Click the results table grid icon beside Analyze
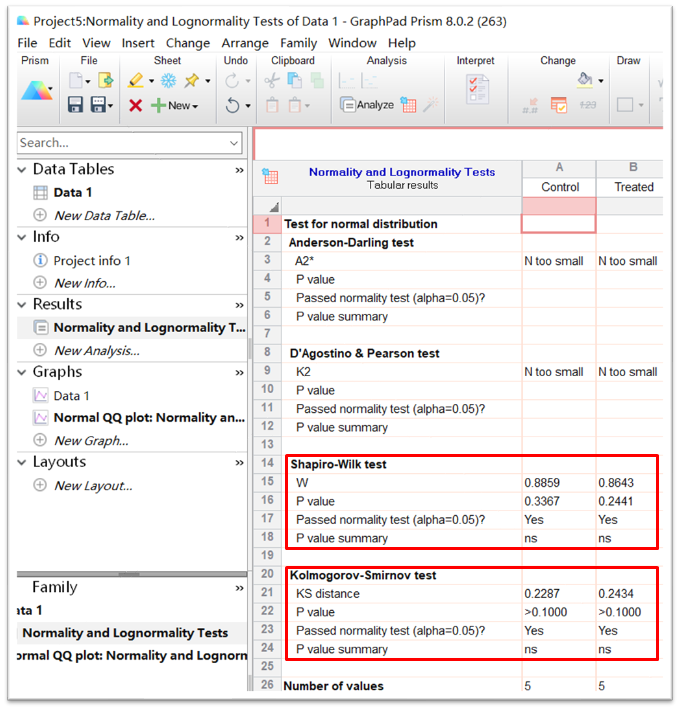This screenshot has height=710, width=680. [408, 105]
